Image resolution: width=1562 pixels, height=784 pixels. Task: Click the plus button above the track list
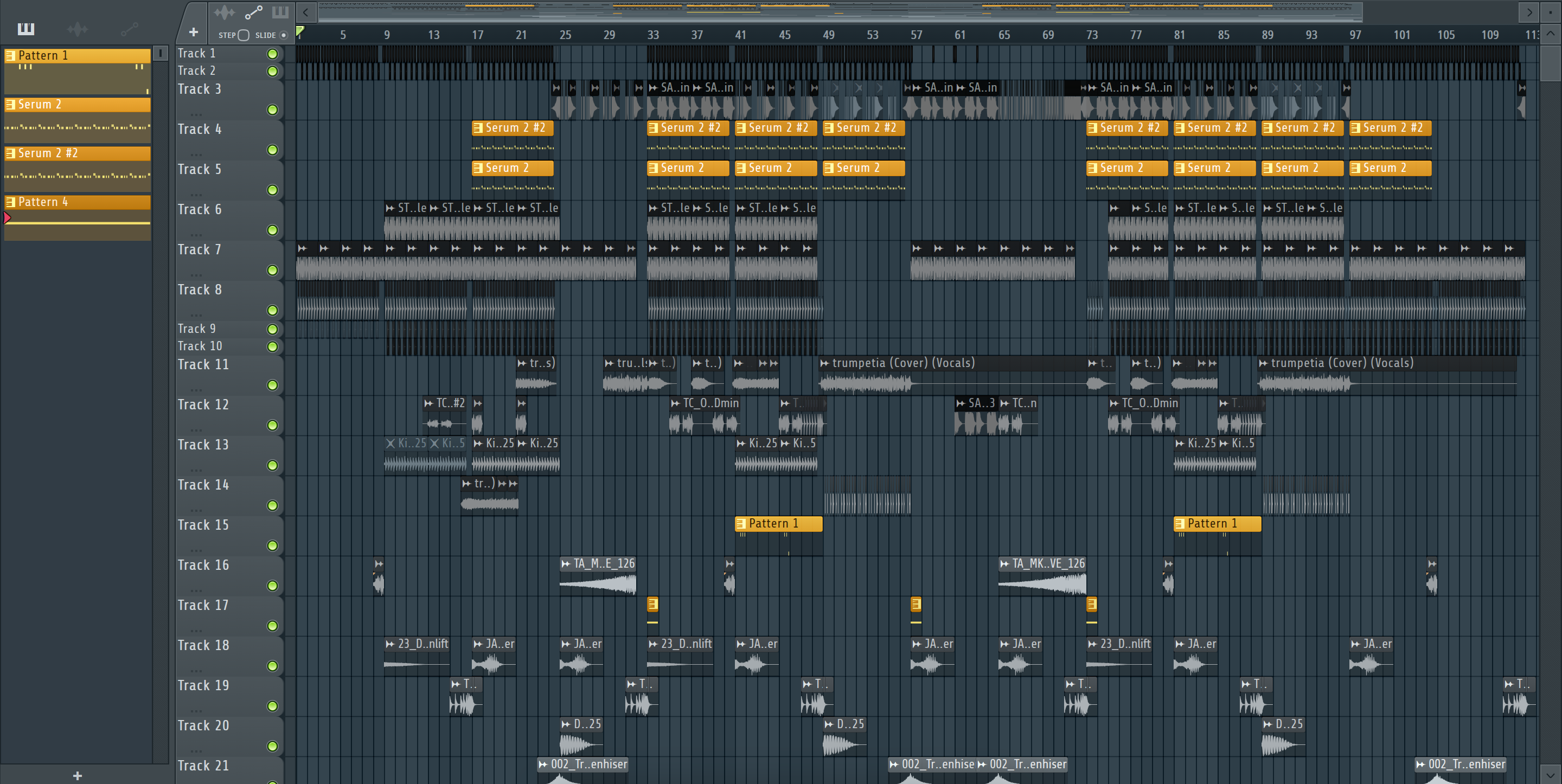194,32
